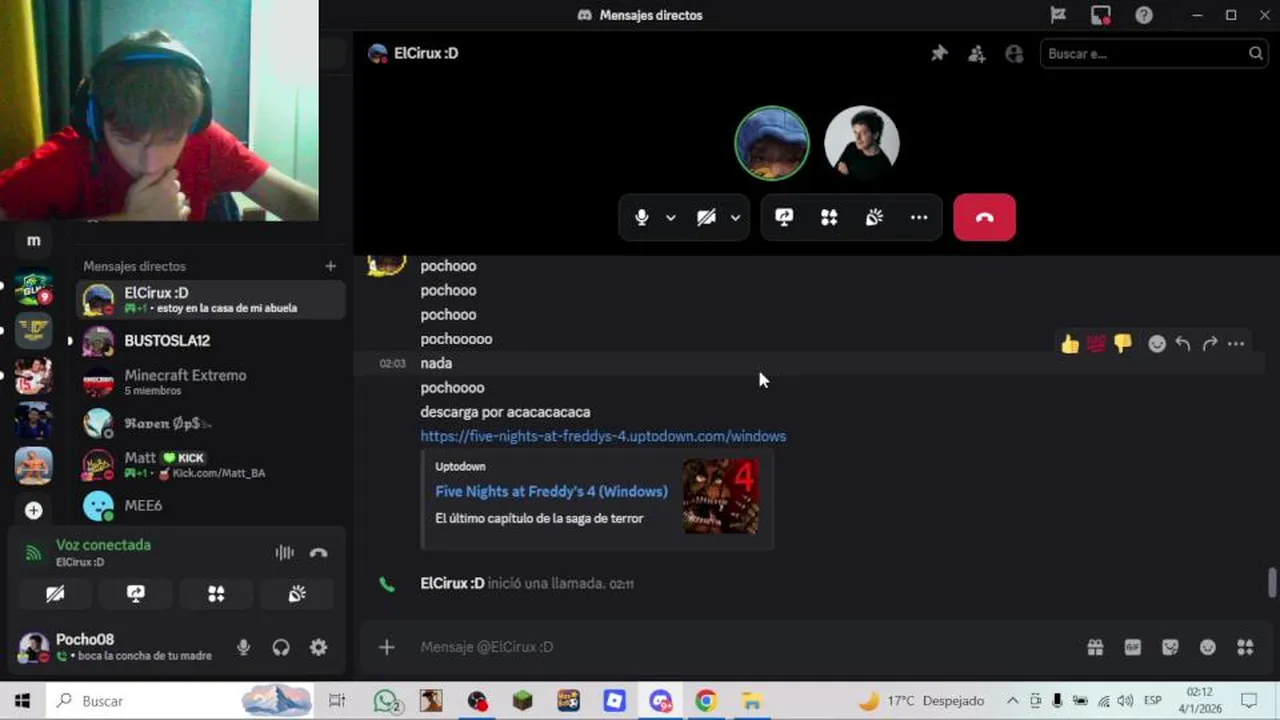Open the Minecraft Extremo group chat
The image size is (1280, 720).
tap(211, 382)
